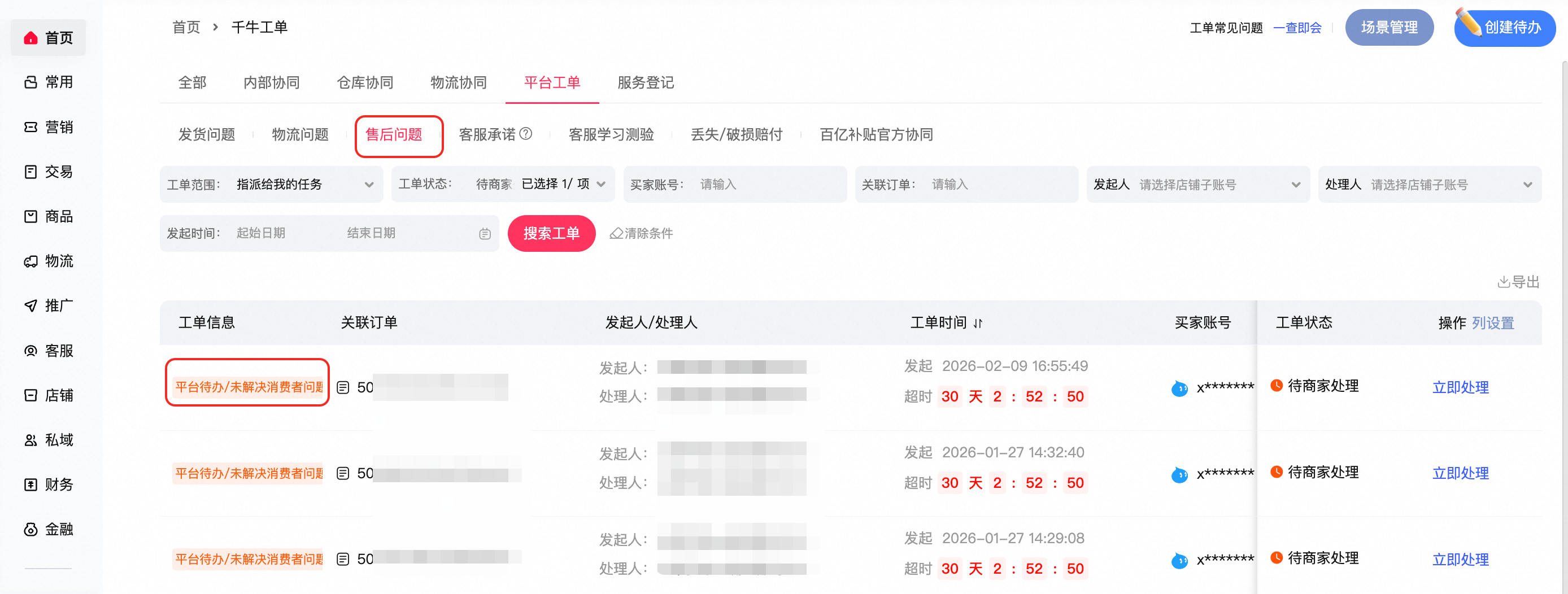Click the work order tag in 14:29:08 row
1568x594 pixels.
(249, 560)
